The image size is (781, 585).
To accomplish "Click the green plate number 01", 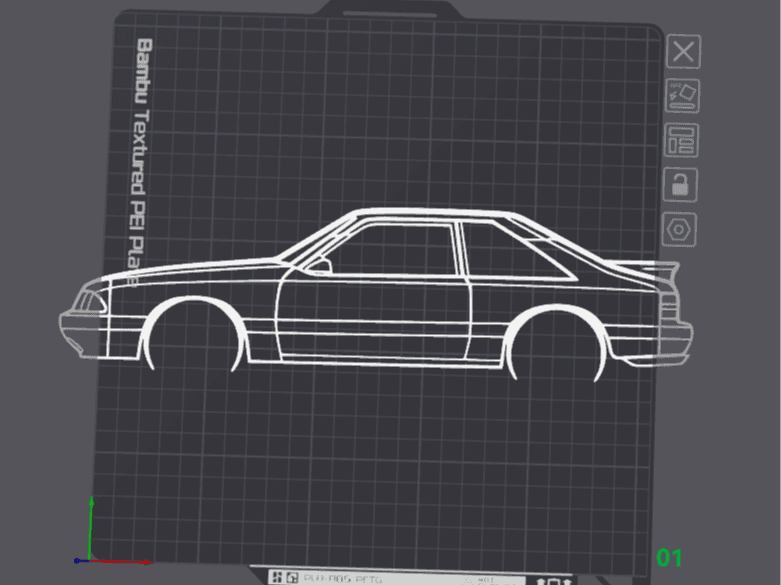I will (669, 558).
